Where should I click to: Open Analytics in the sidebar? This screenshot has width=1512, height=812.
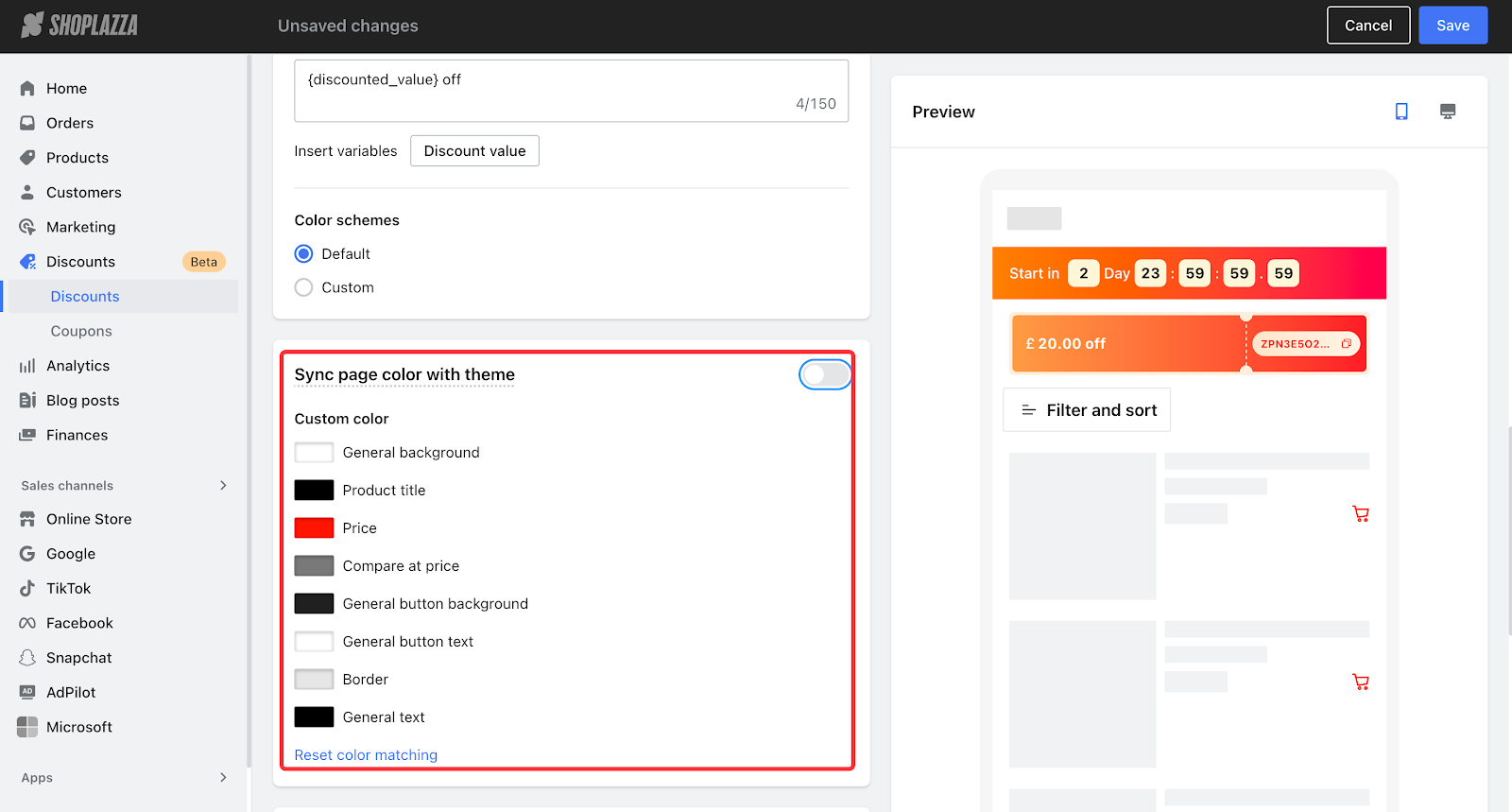click(x=77, y=366)
